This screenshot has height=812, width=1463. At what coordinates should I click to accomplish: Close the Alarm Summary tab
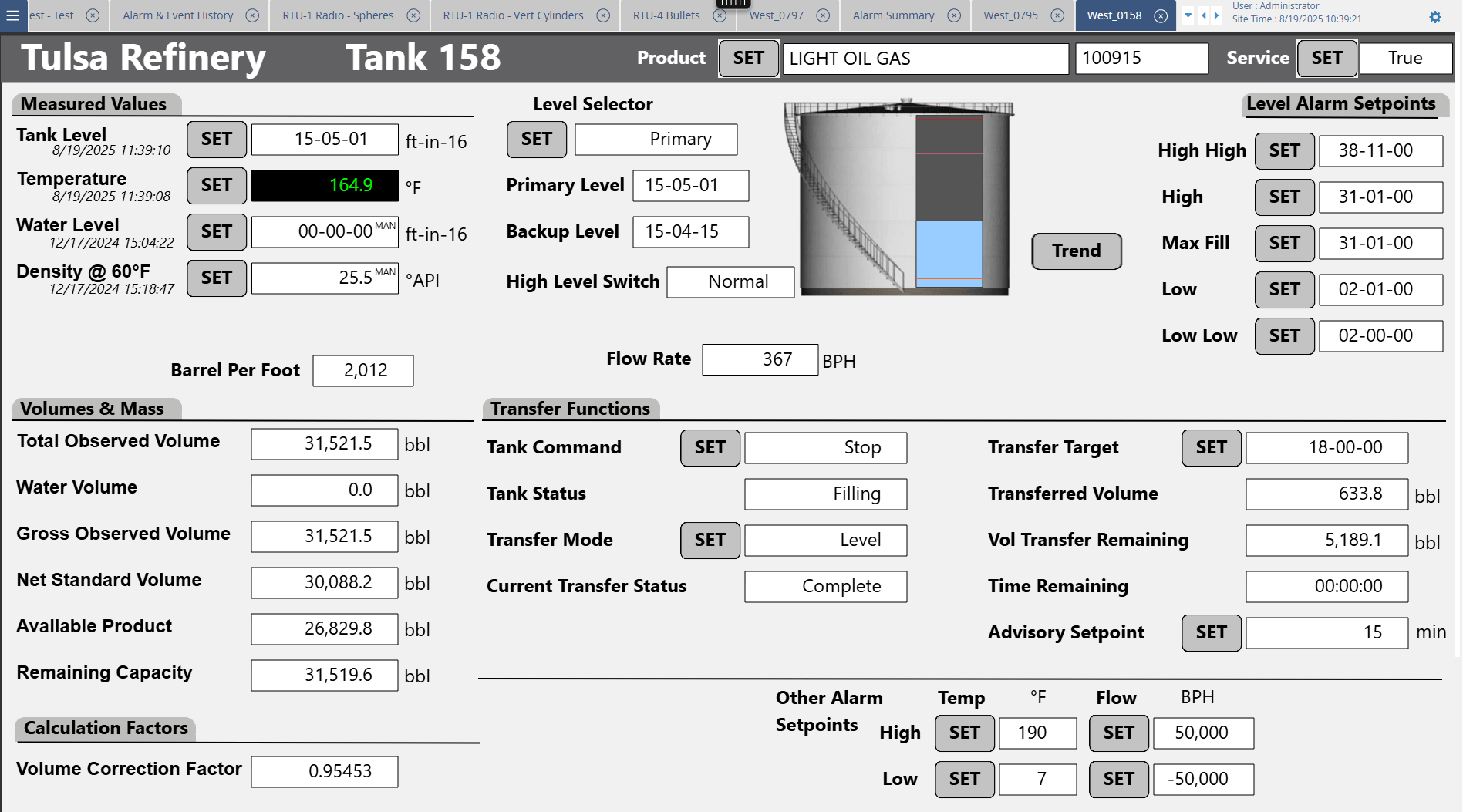(954, 15)
